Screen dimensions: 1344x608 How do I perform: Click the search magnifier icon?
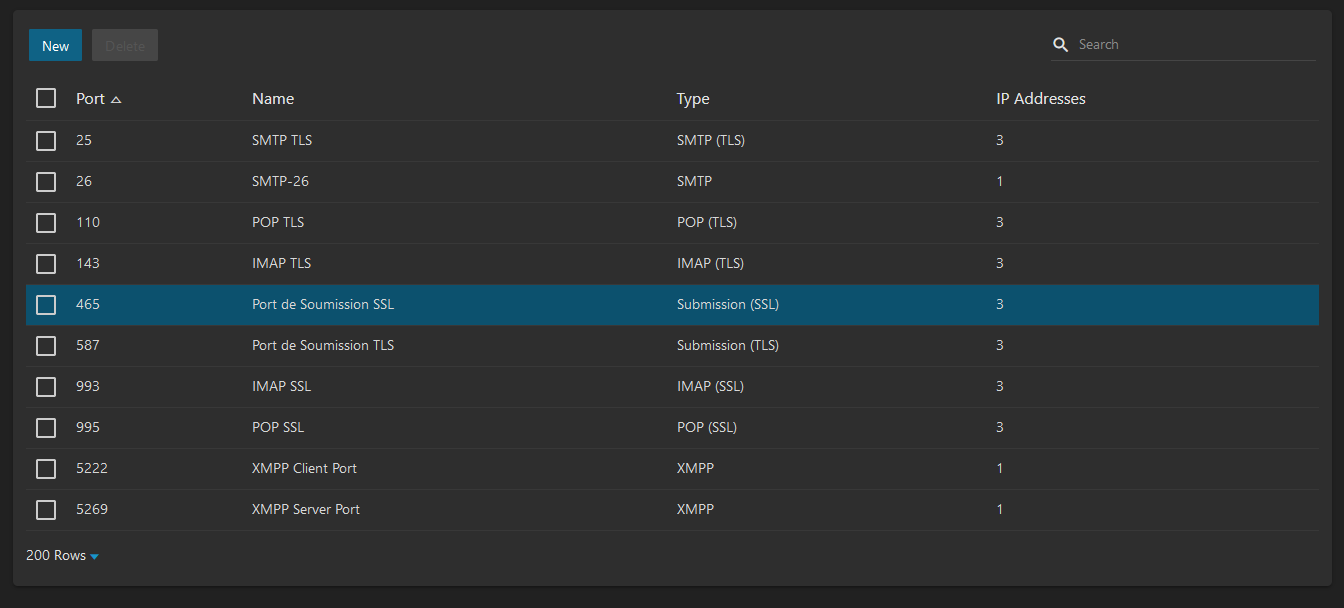[1061, 45]
